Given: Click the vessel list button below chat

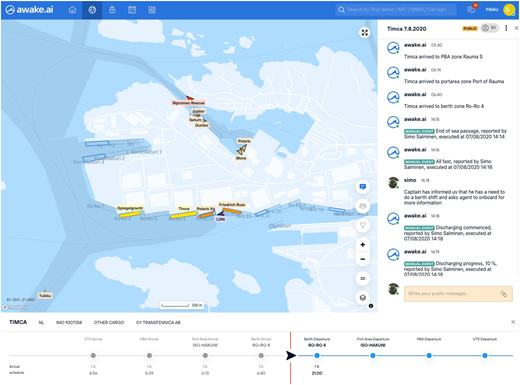Looking at the screenshot, I should [363, 206].
